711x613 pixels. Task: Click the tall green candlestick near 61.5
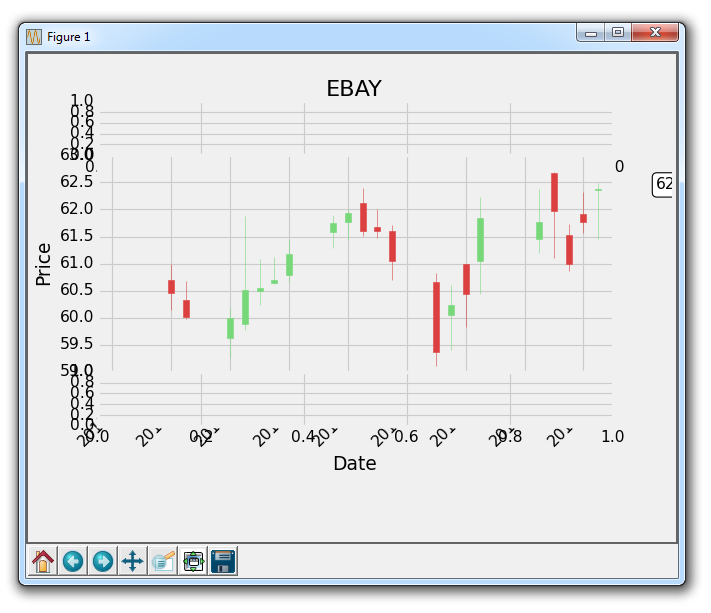480,240
